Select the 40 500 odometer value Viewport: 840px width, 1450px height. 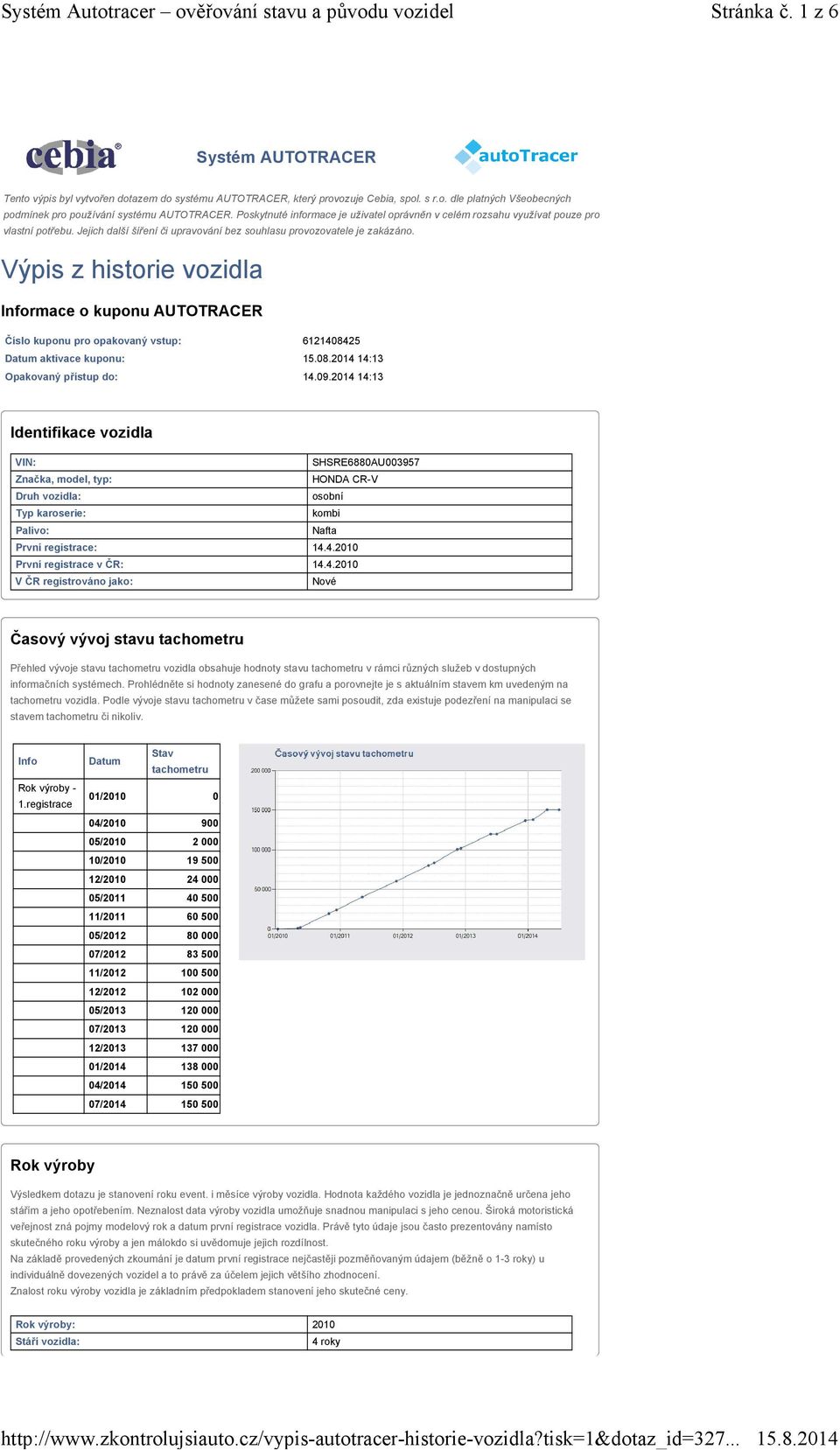coord(202,899)
